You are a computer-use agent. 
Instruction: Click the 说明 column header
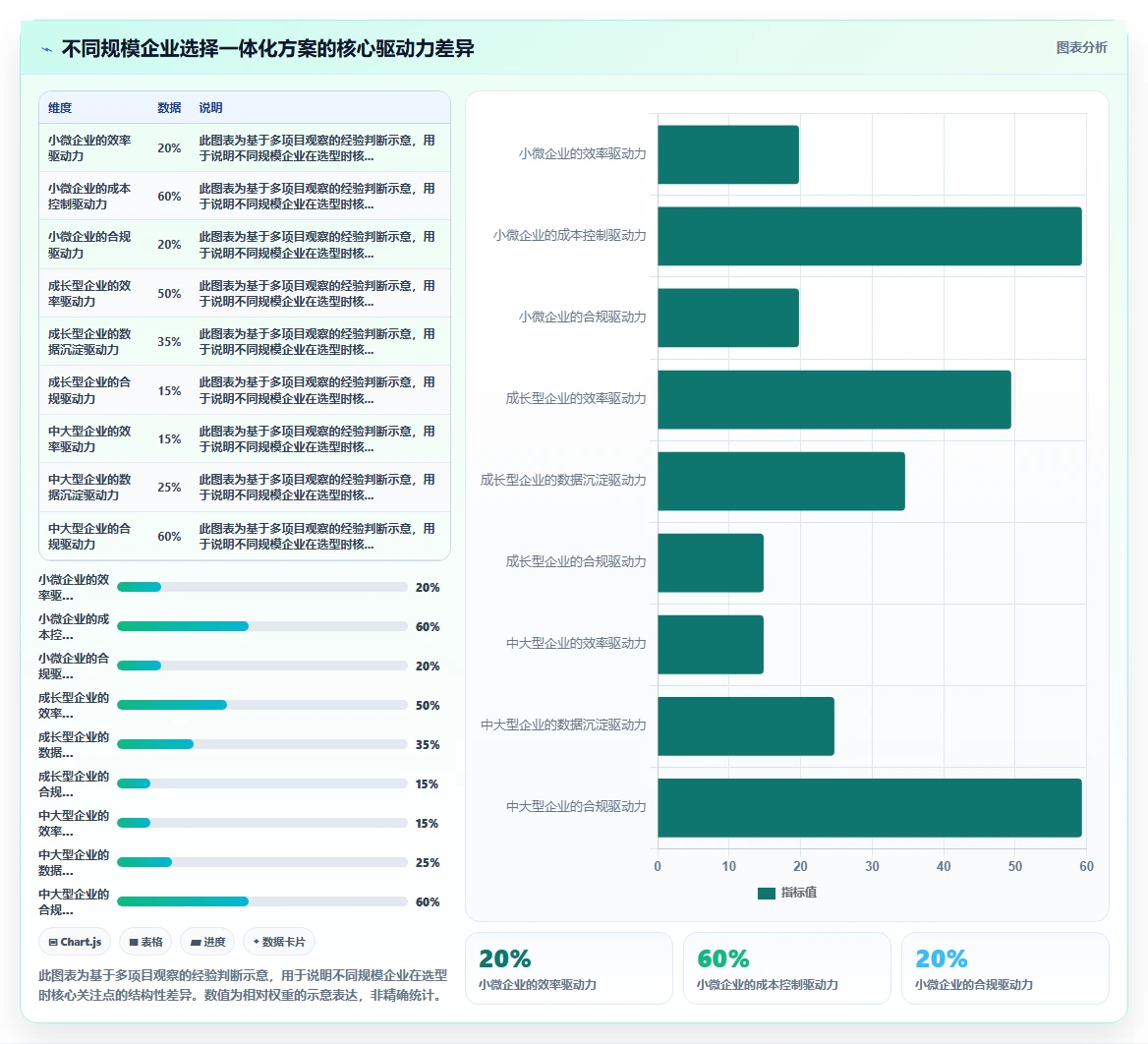211,107
